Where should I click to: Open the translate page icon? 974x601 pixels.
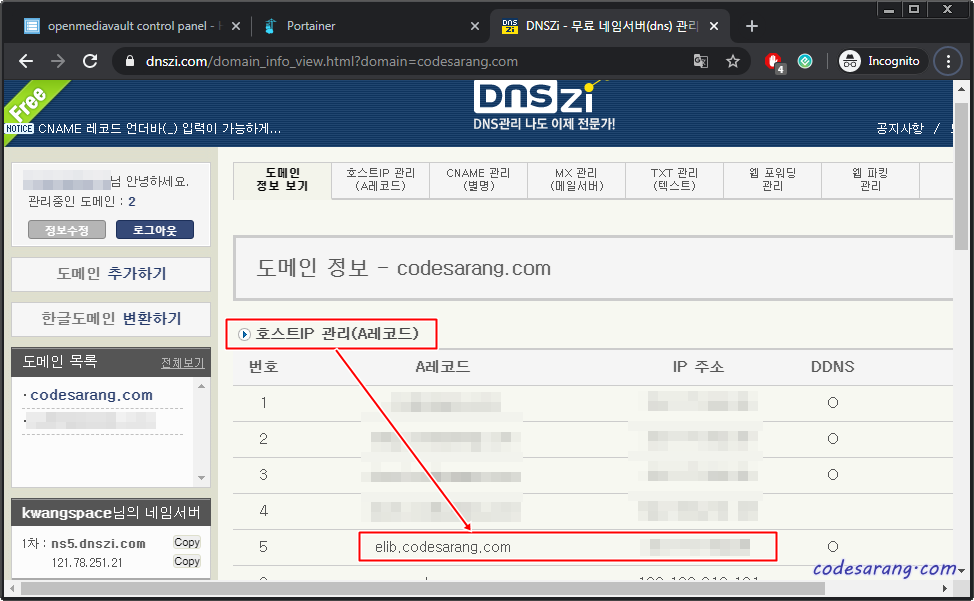tap(701, 61)
